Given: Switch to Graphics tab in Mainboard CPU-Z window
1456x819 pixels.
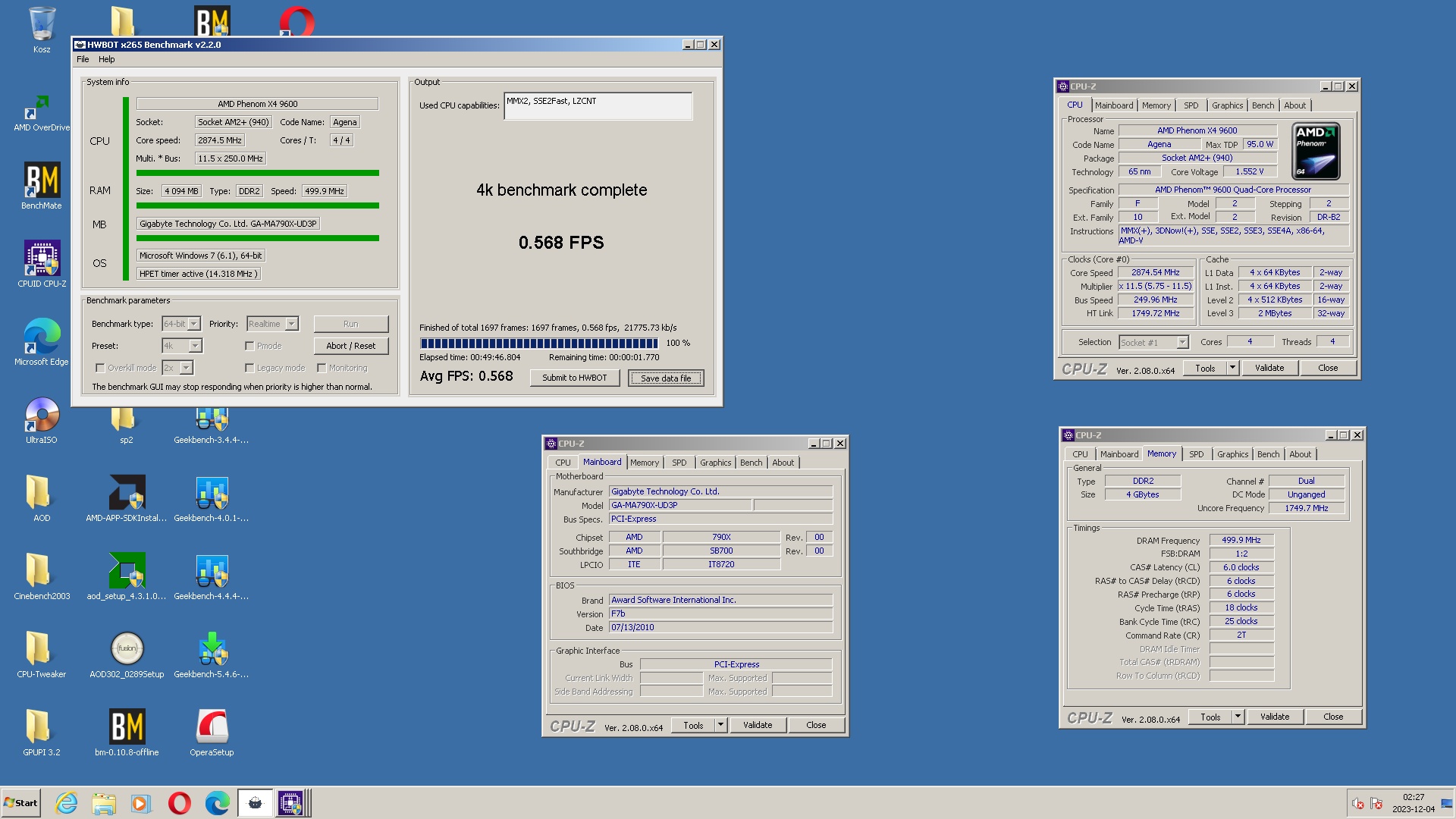Looking at the screenshot, I should [715, 463].
